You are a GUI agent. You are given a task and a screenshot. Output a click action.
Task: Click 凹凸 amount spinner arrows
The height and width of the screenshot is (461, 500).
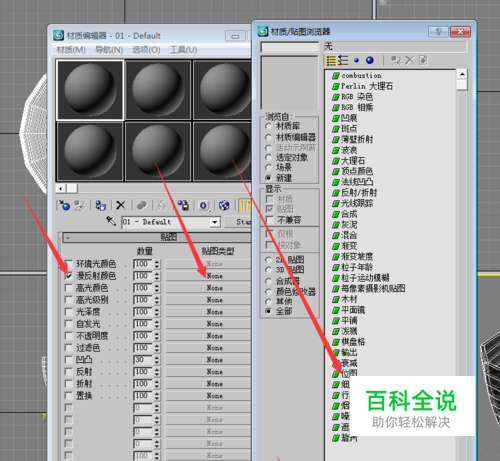[x=157, y=360]
